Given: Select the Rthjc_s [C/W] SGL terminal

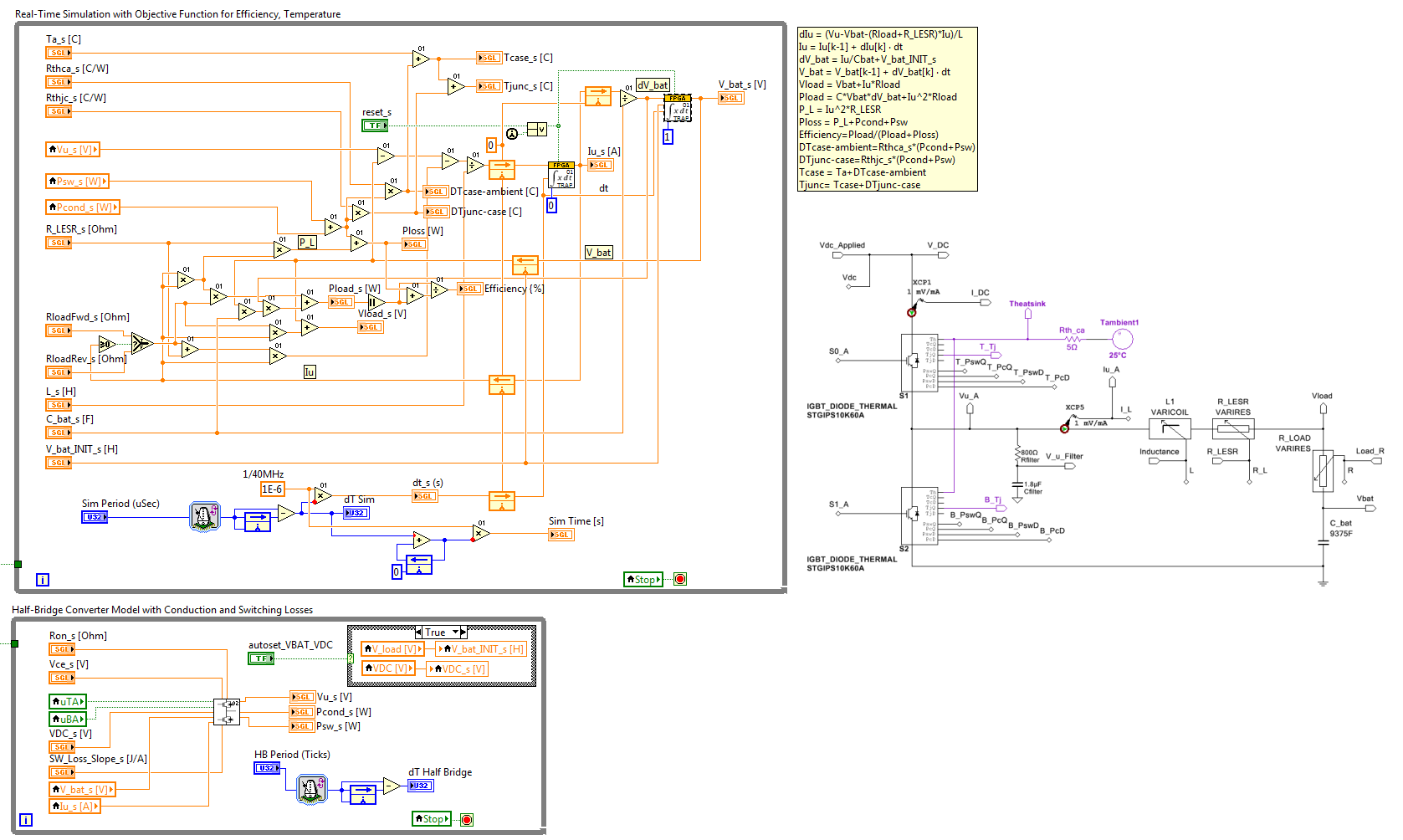Looking at the screenshot, I should coord(59,111).
